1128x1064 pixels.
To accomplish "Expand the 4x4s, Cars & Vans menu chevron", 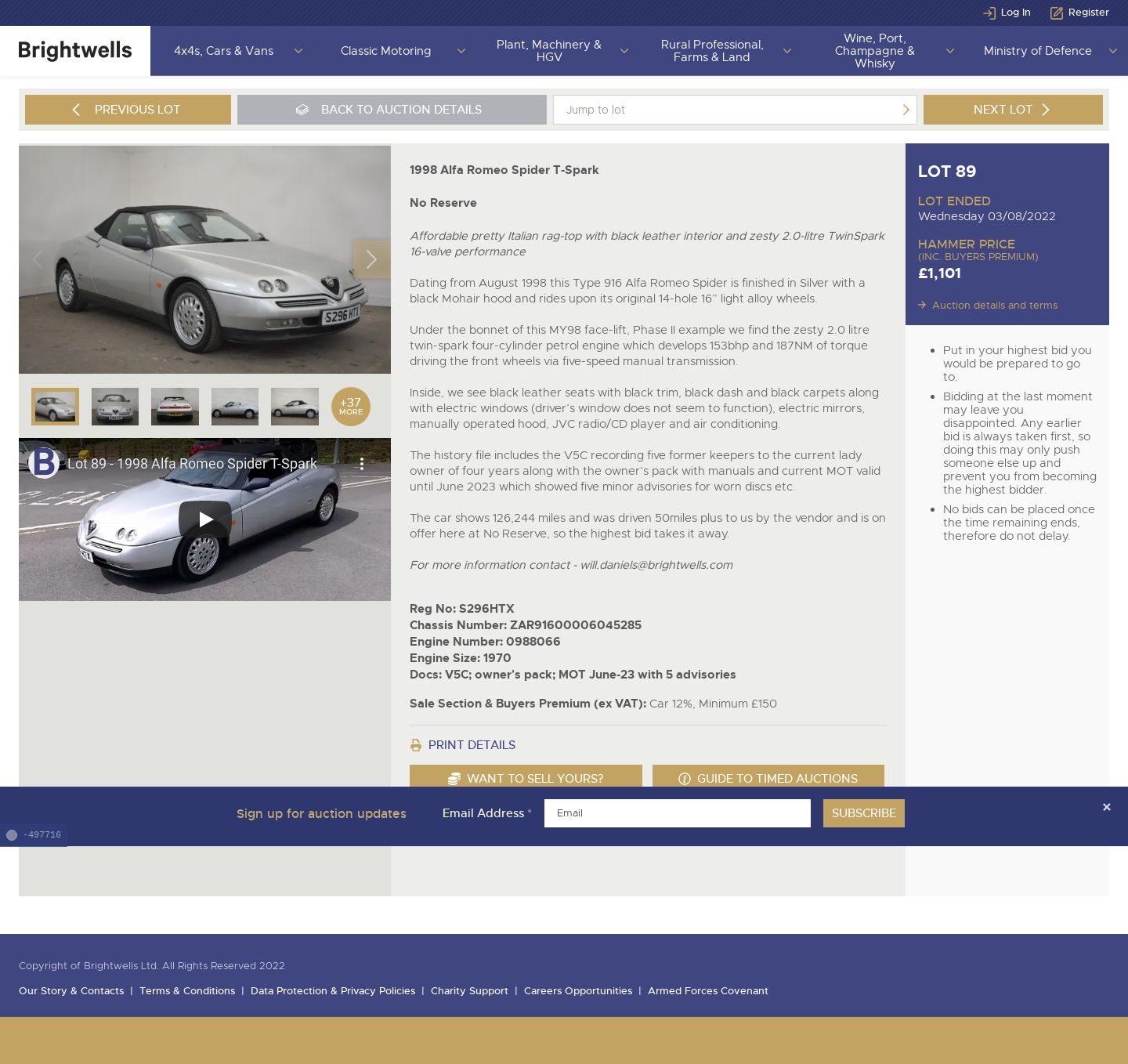I will point(298,51).
